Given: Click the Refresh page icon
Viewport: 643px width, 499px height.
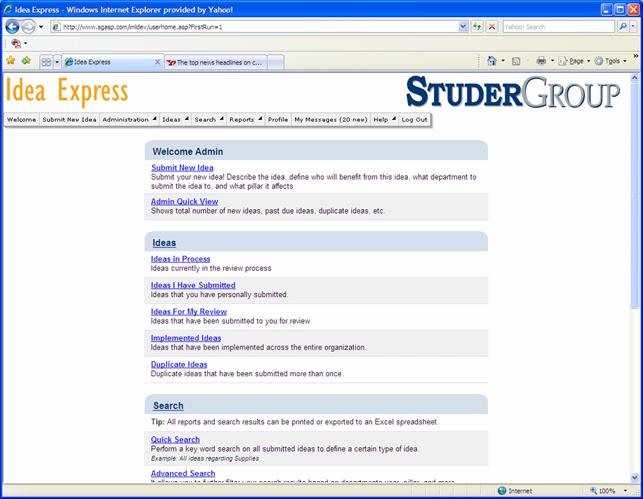Looking at the screenshot, I should click(477, 27).
